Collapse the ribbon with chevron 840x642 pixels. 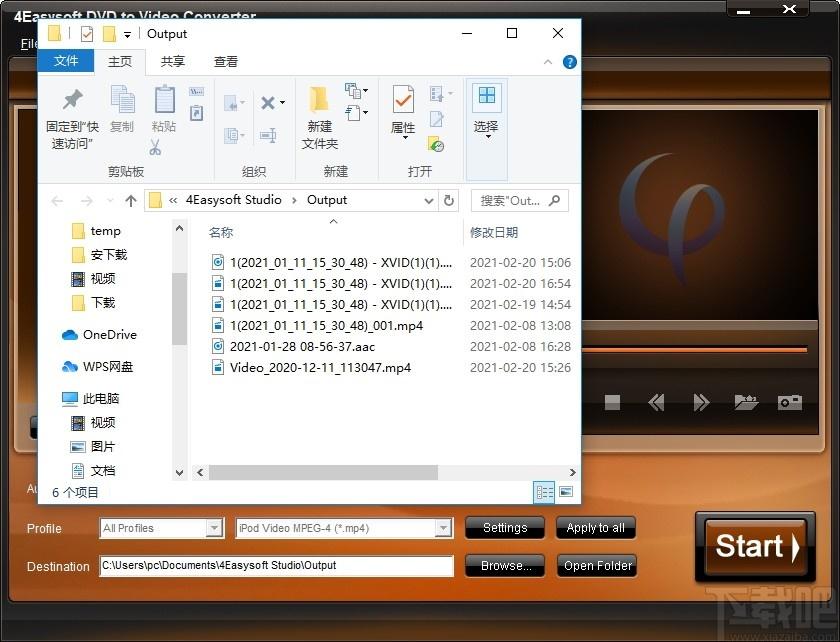point(548,62)
